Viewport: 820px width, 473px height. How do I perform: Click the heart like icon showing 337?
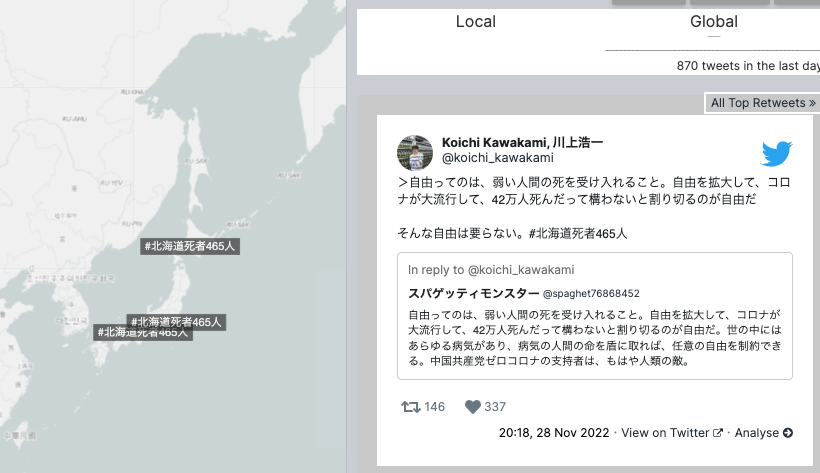click(x=472, y=407)
